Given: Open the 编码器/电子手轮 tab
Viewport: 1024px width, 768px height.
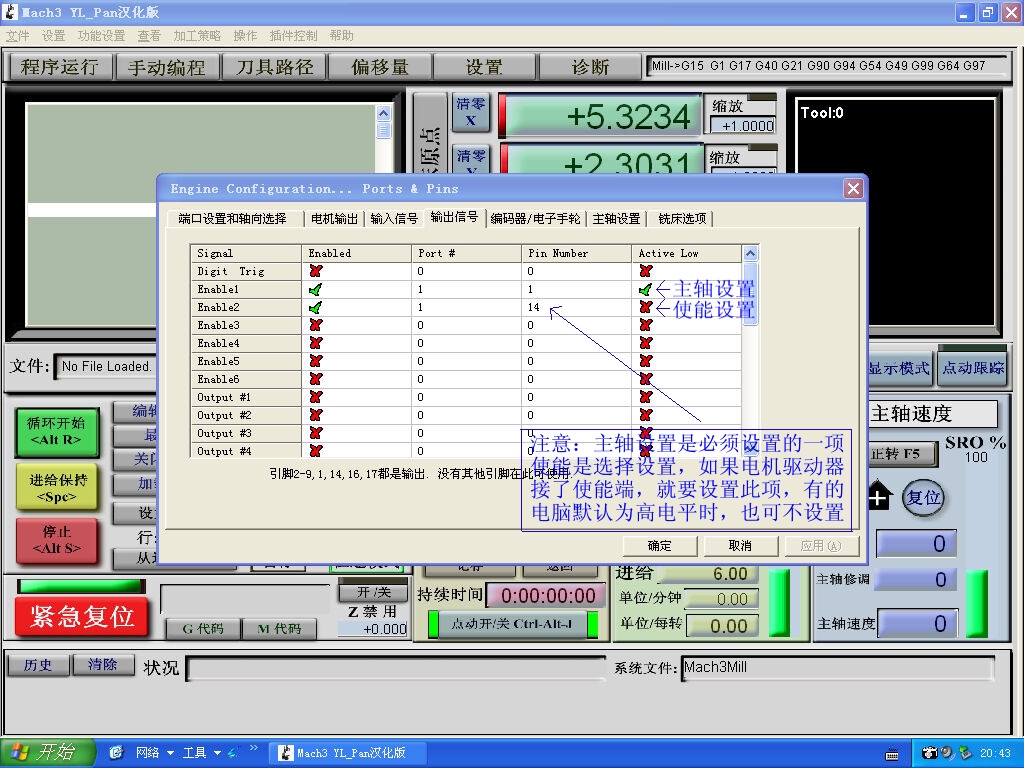Looking at the screenshot, I should (536, 219).
